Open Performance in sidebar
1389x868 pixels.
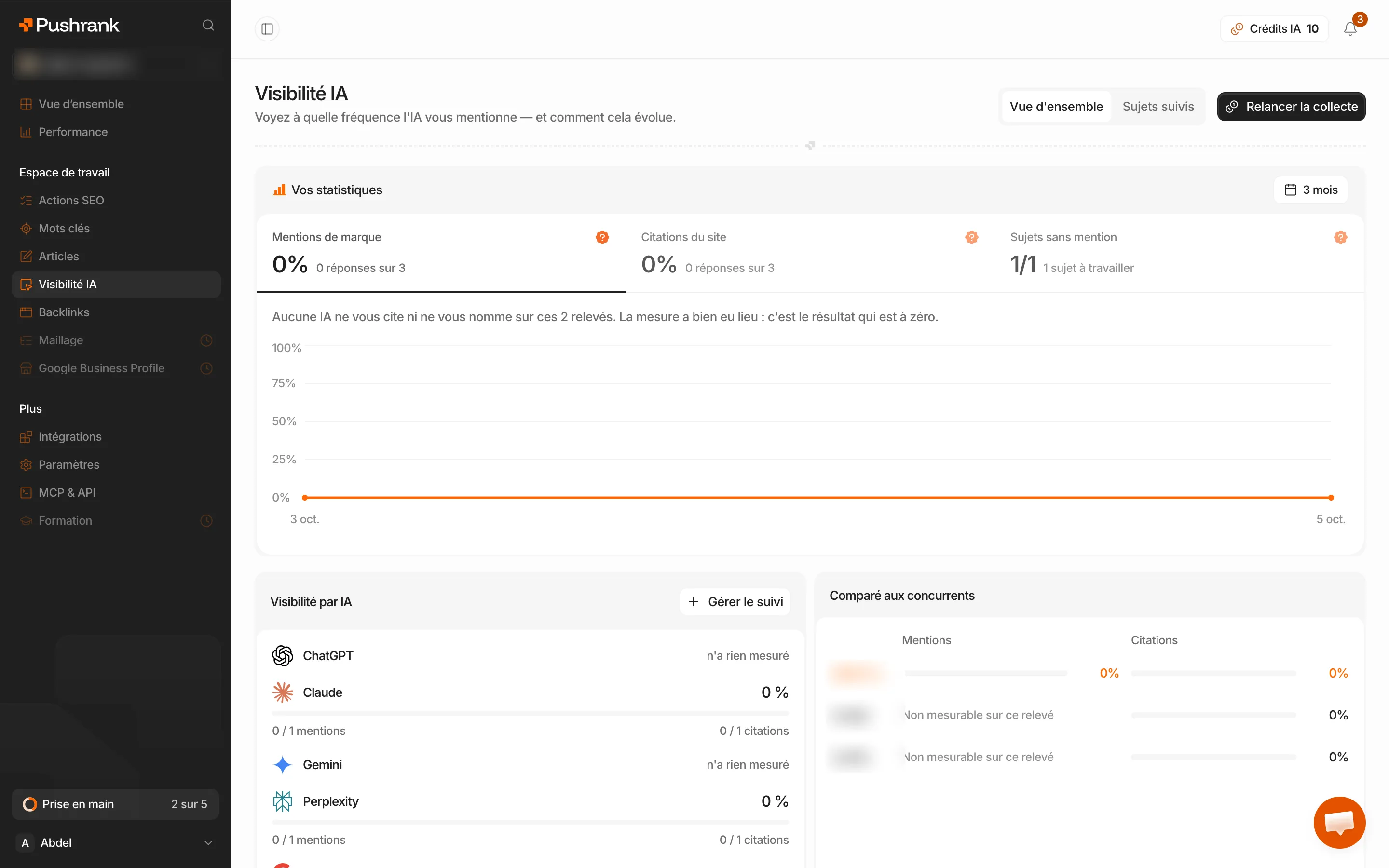(116, 132)
